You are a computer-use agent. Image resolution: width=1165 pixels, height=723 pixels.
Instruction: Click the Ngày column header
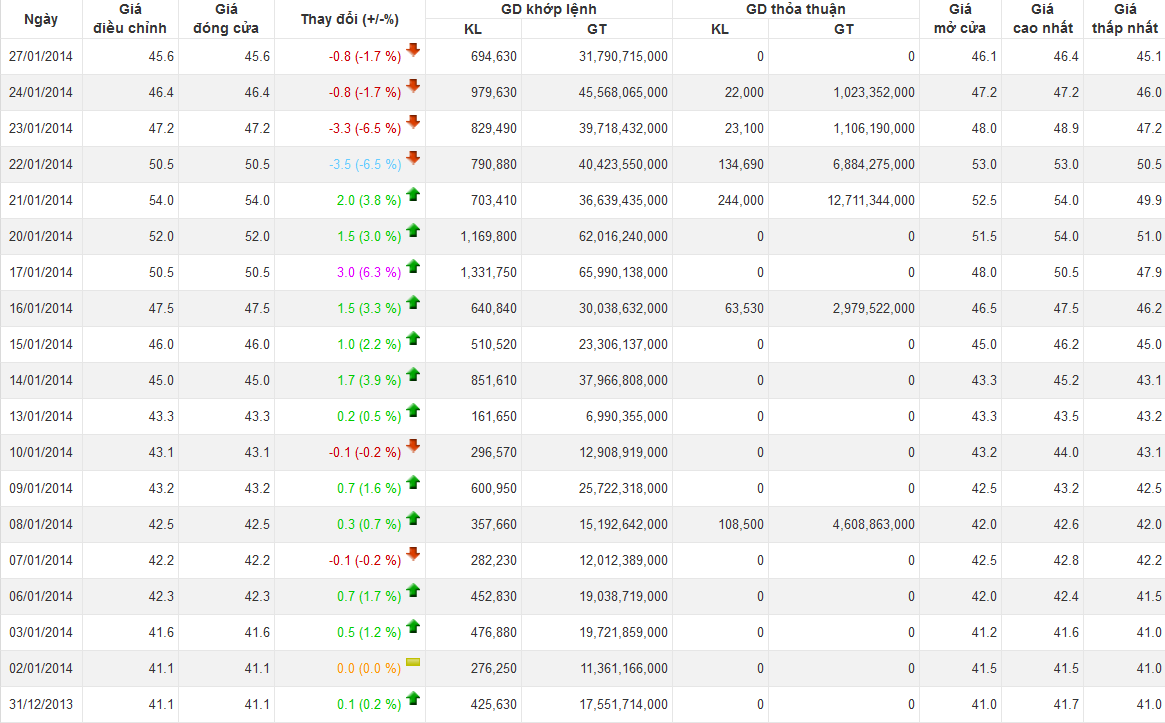click(41, 19)
